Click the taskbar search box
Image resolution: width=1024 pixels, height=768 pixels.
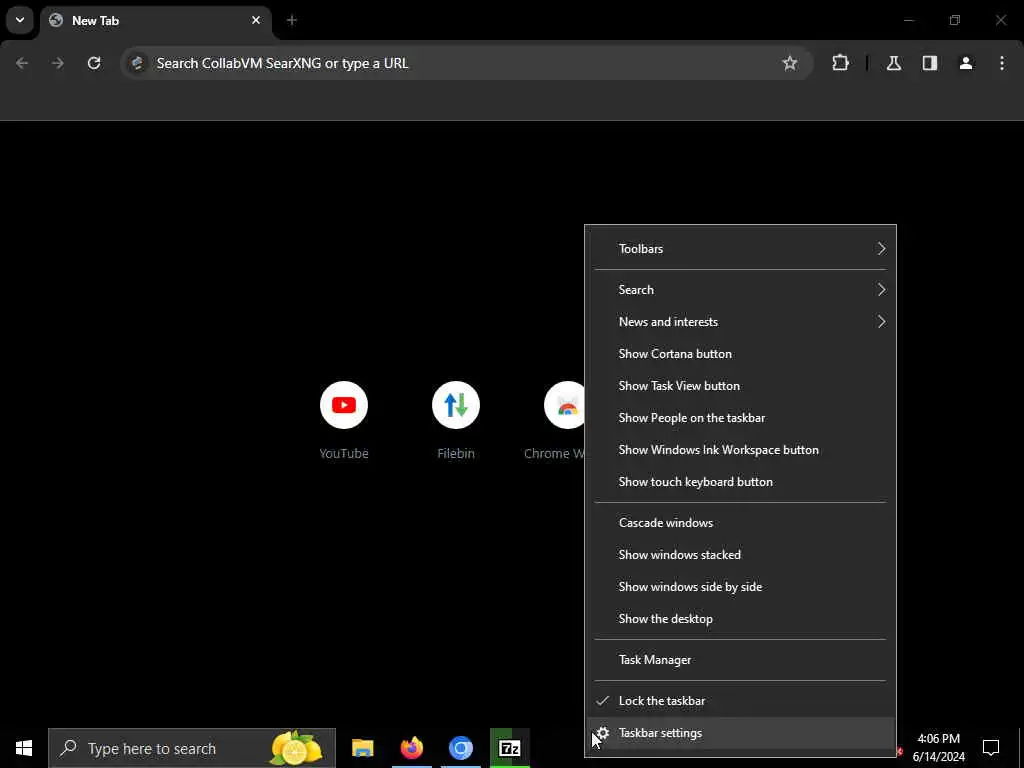pos(192,748)
